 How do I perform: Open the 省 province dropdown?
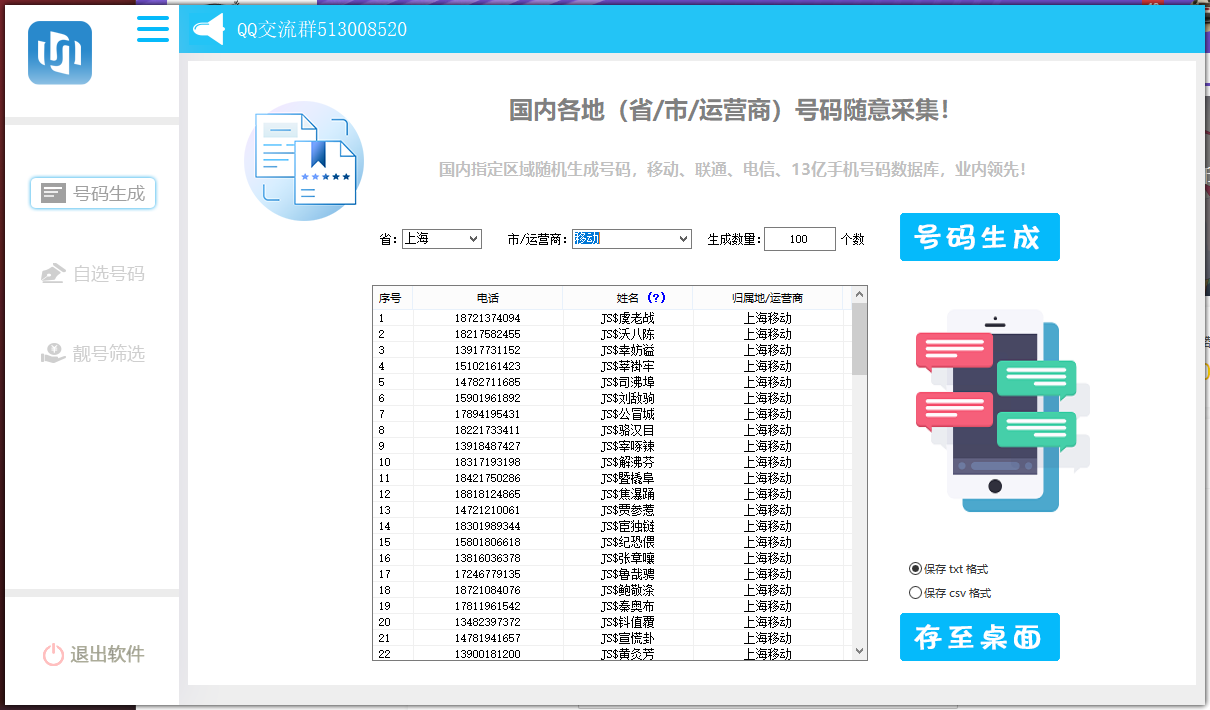pos(441,238)
